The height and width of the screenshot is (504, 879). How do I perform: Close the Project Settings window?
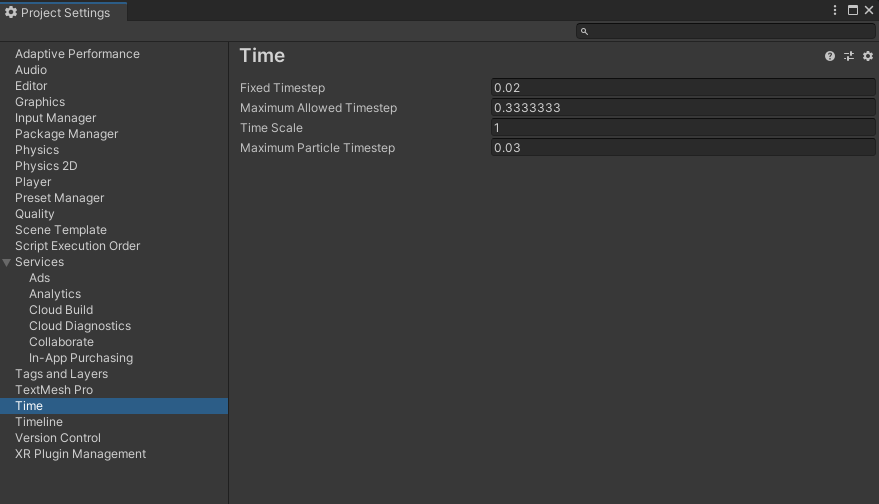tap(869, 10)
